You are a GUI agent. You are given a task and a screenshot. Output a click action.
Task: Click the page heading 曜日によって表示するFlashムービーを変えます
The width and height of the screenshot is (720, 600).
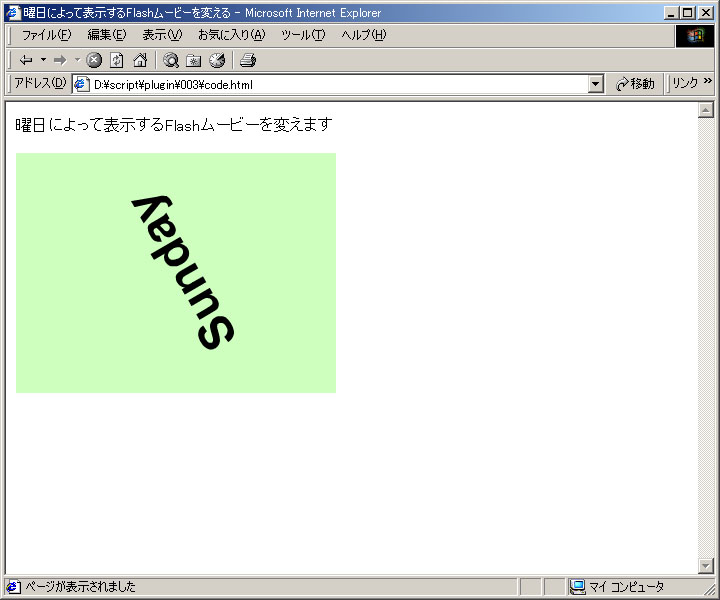click(x=174, y=124)
